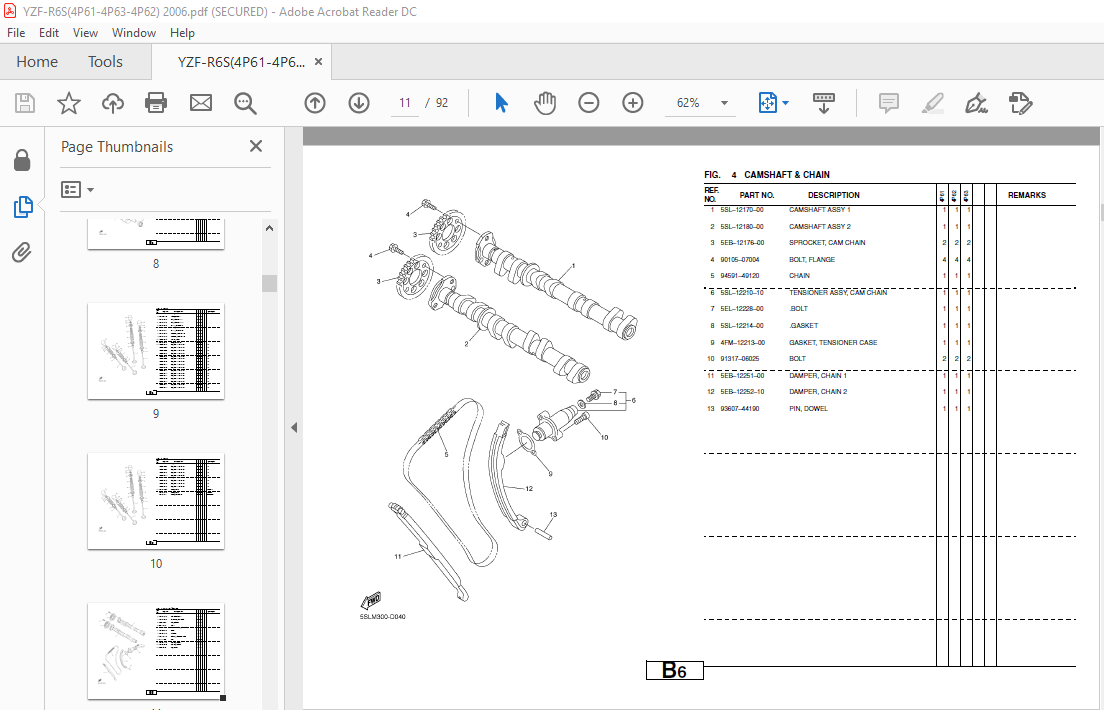
Task: Expand the fit page options dropdown arrow
Action: (786, 103)
